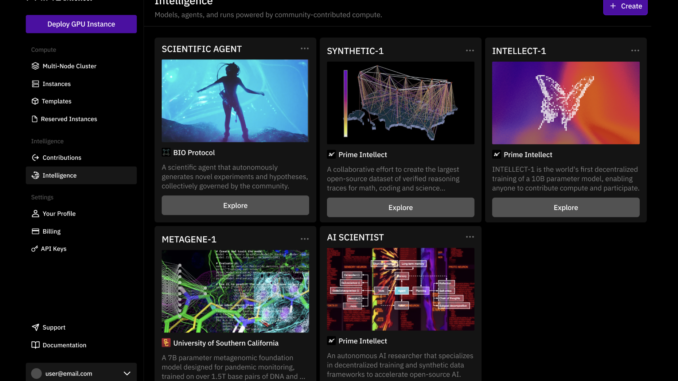Screen dimensions: 678x381
Task: Select the Intelligence sidebar icon
Action: click(x=35, y=175)
